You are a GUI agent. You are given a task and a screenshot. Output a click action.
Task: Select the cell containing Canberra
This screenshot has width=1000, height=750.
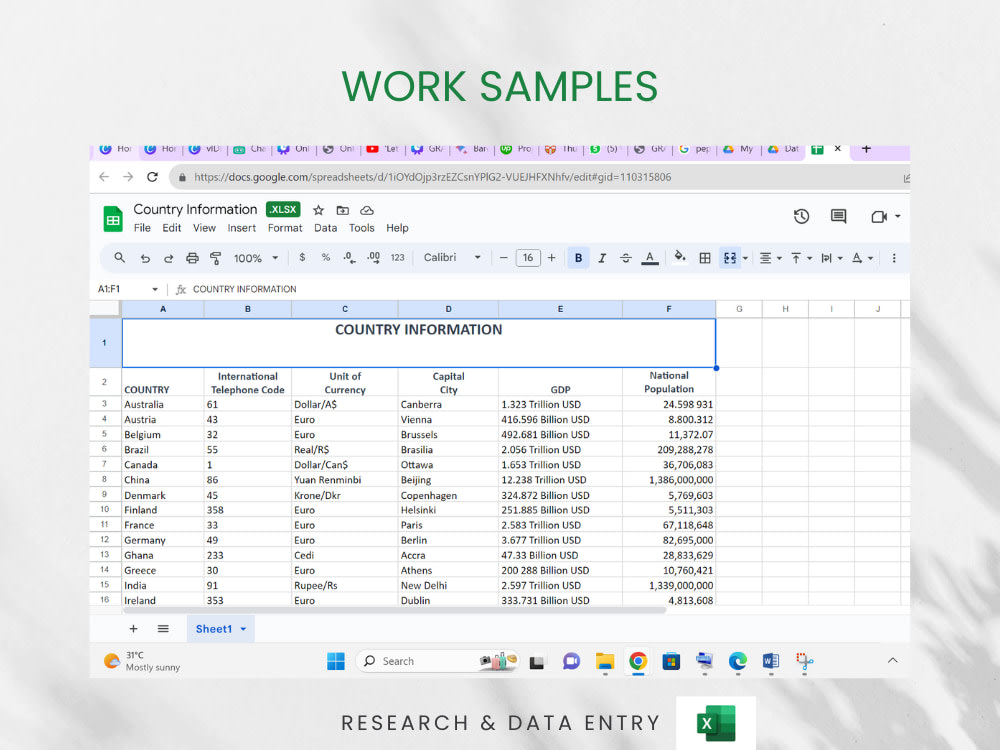pyautogui.click(x=448, y=404)
